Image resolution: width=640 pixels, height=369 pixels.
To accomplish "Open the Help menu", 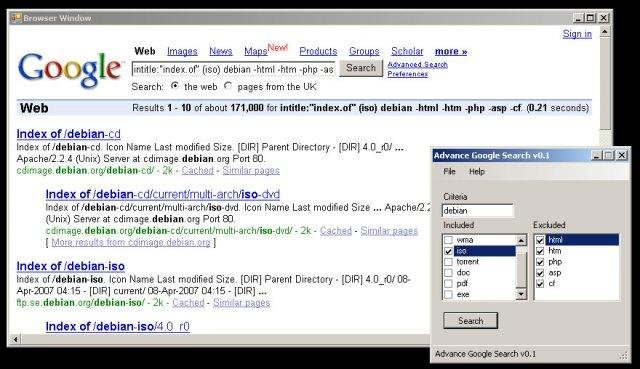I will pyautogui.click(x=477, y=171).
